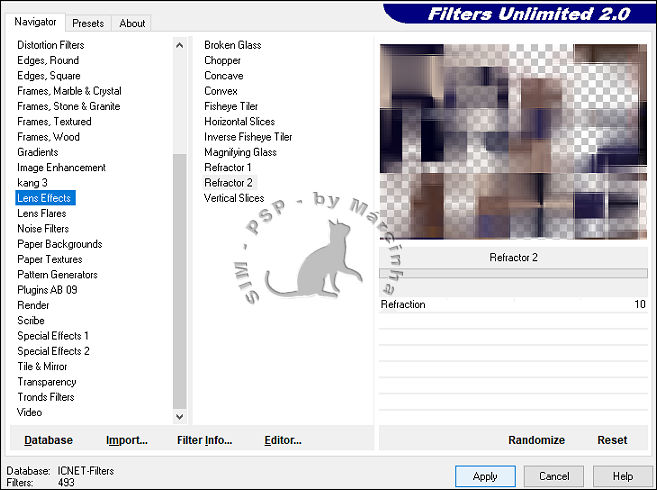The width and height of the screenshot is (657, 490).
Task: Select Special Effects 2 category
Action: click(53, 351)
